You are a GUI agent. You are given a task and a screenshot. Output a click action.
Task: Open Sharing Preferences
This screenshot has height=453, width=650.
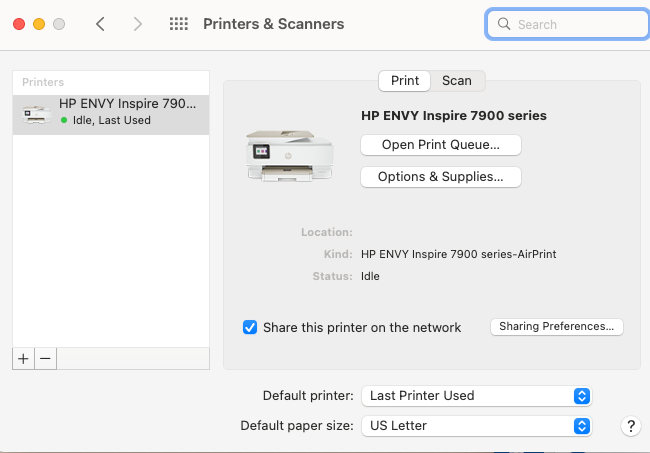coord(556,327)
